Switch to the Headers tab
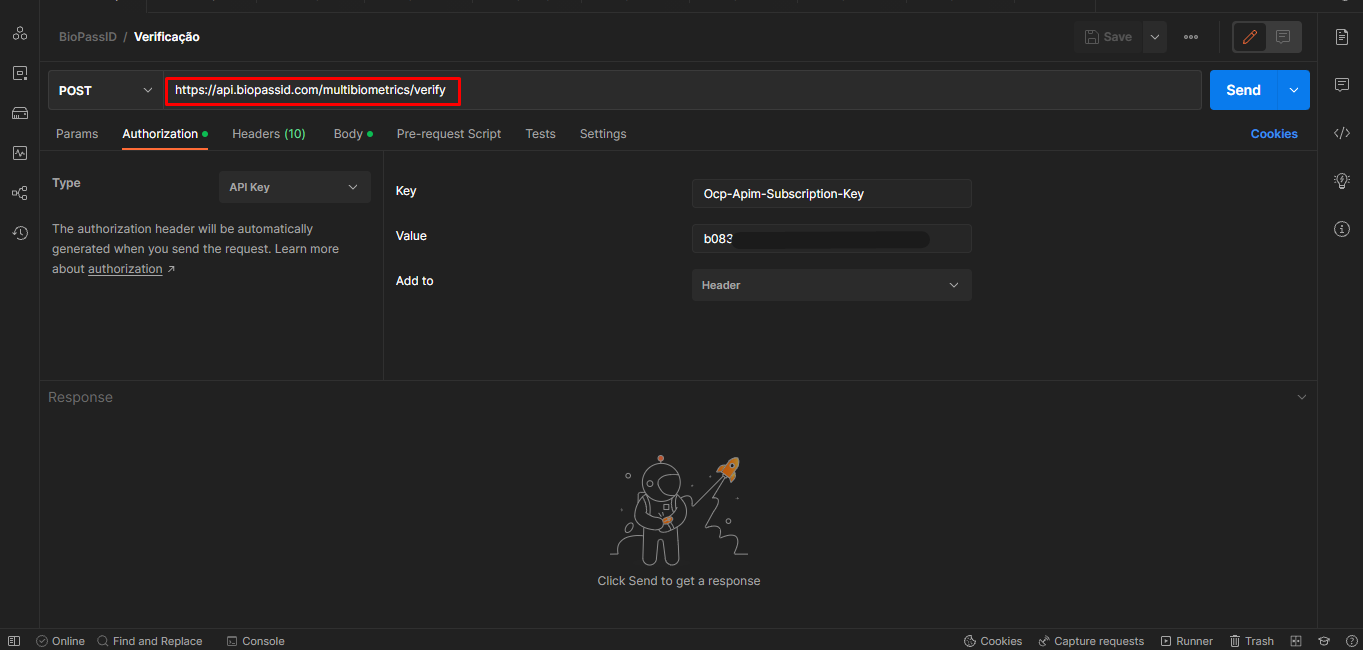 click(268, 133)
